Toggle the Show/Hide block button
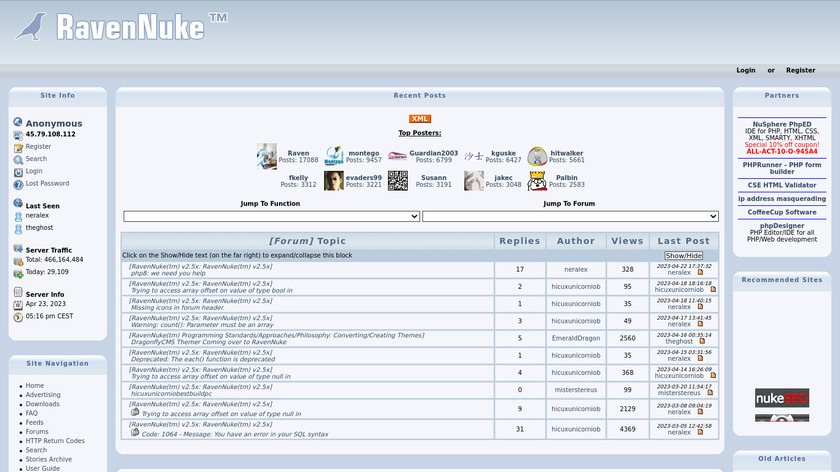Screen dimensions: 840x472 coord(683,256)
